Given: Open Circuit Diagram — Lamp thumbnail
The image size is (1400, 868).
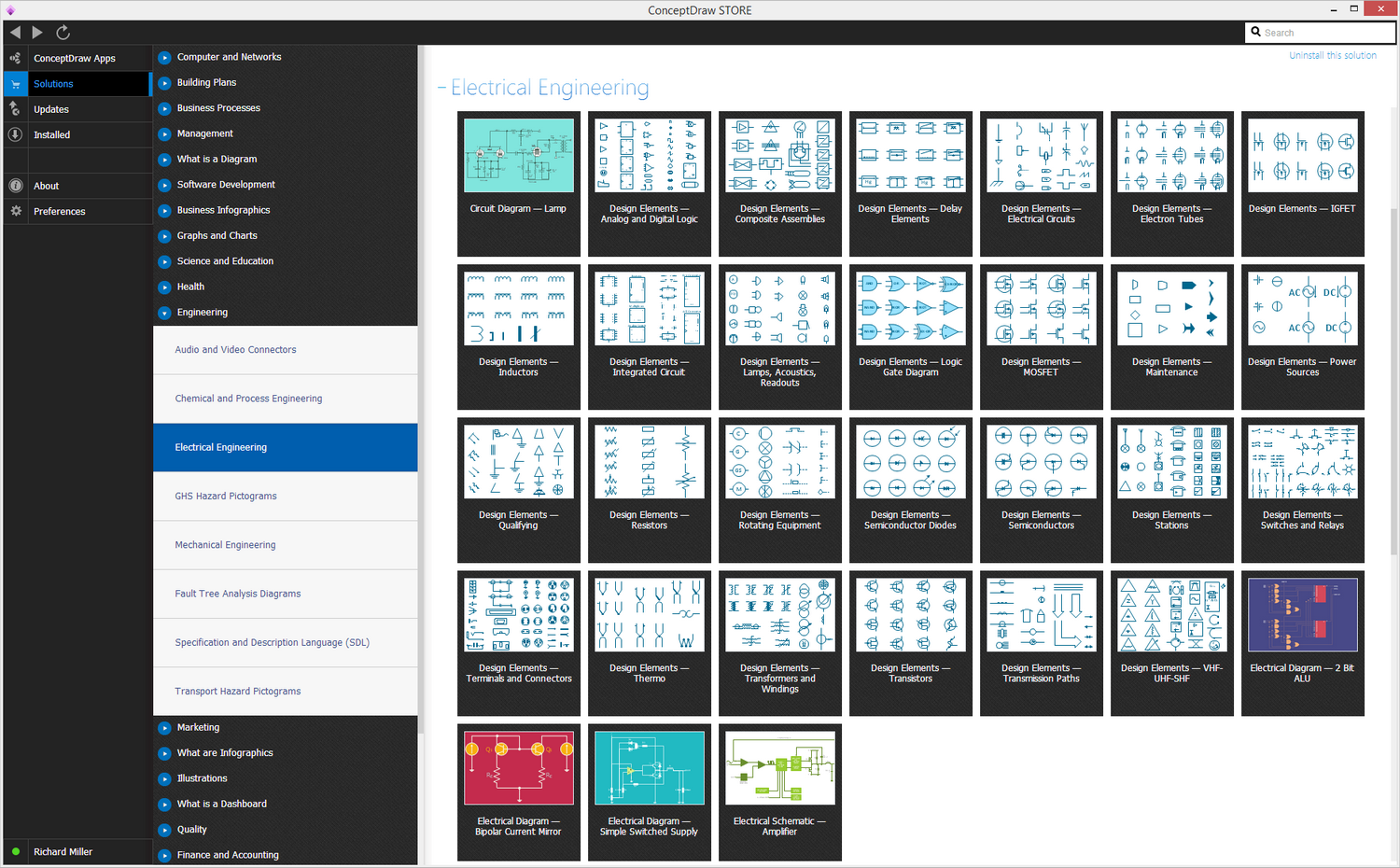Looking at the screenshot, I should click(519, 156).
